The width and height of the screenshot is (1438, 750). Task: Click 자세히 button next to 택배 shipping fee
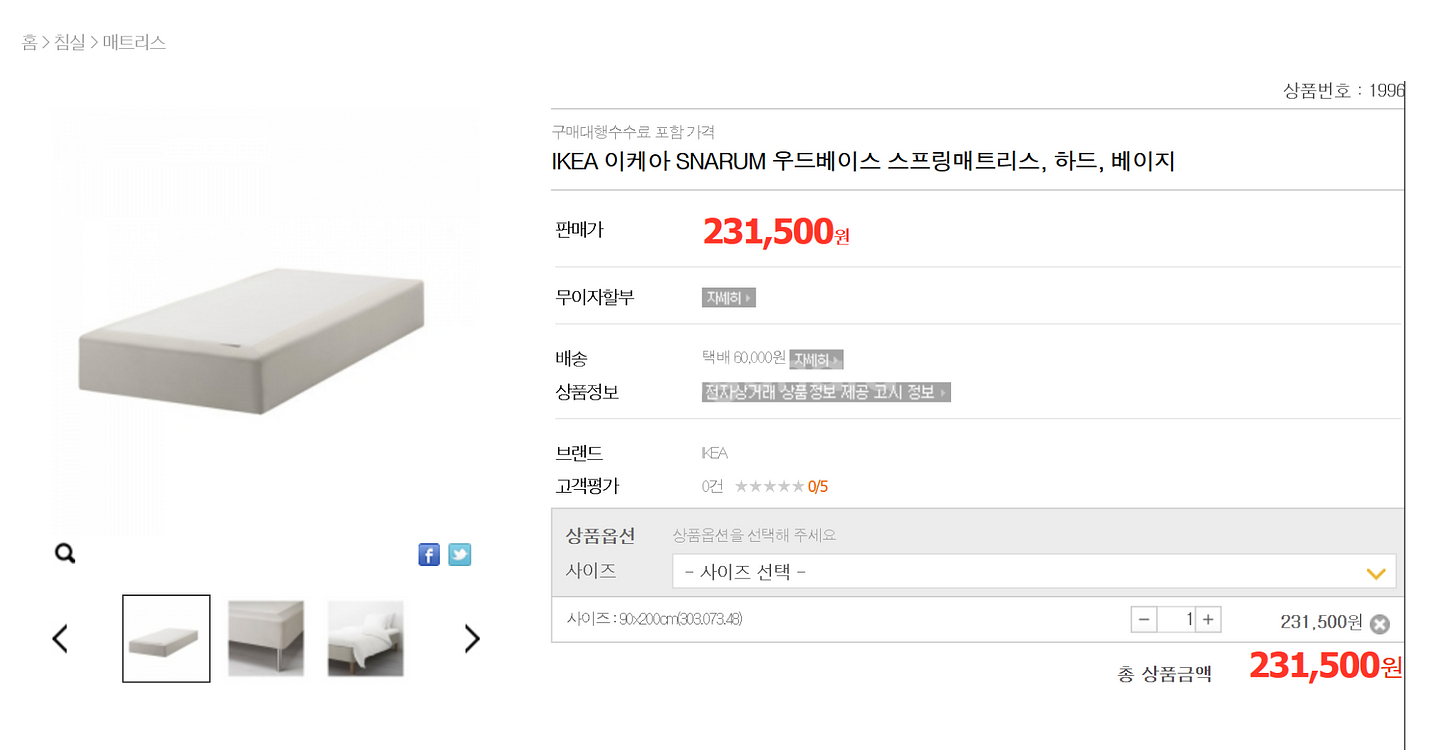point(816,359)
